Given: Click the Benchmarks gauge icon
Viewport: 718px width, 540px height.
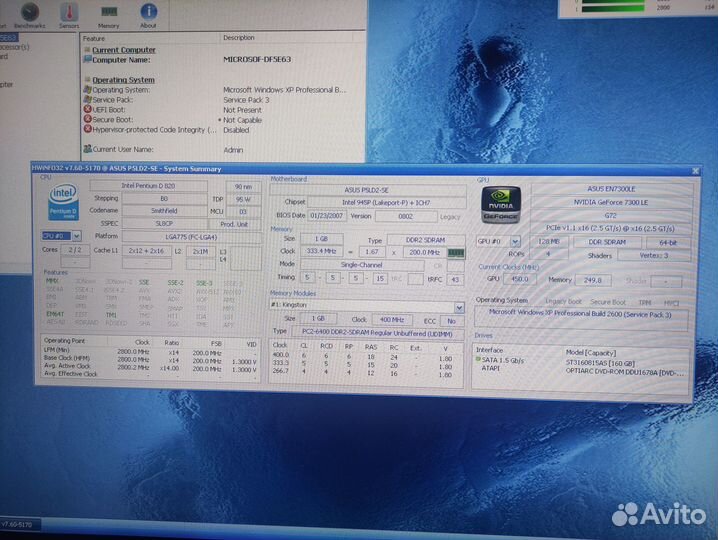Looking at the screenshot, I should tap(30, 13).
